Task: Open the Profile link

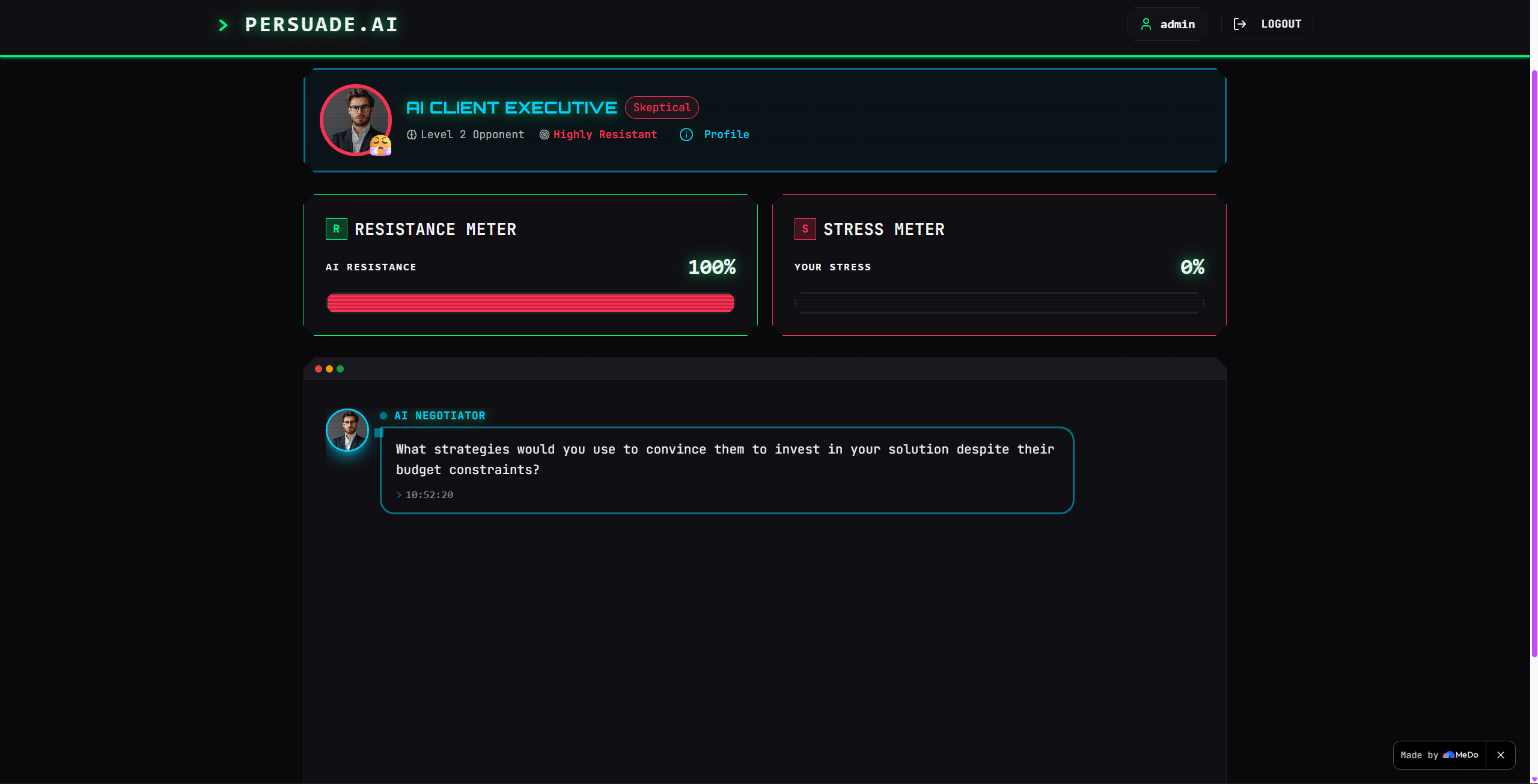Action: tap(727, 135)
